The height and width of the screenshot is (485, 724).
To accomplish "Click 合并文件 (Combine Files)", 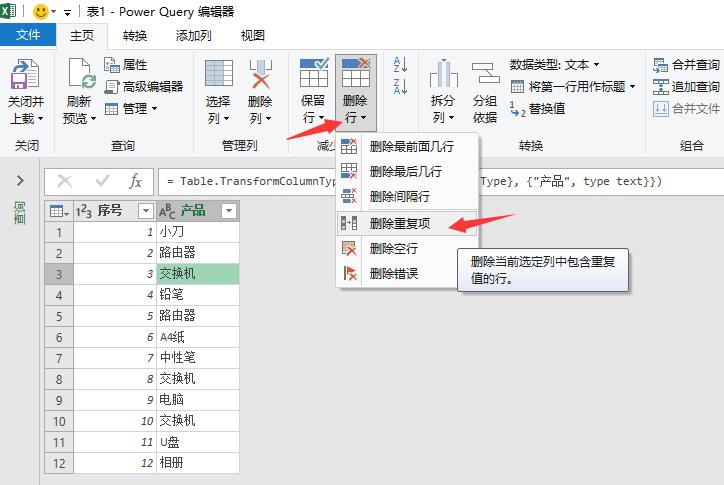I will 686,109.
